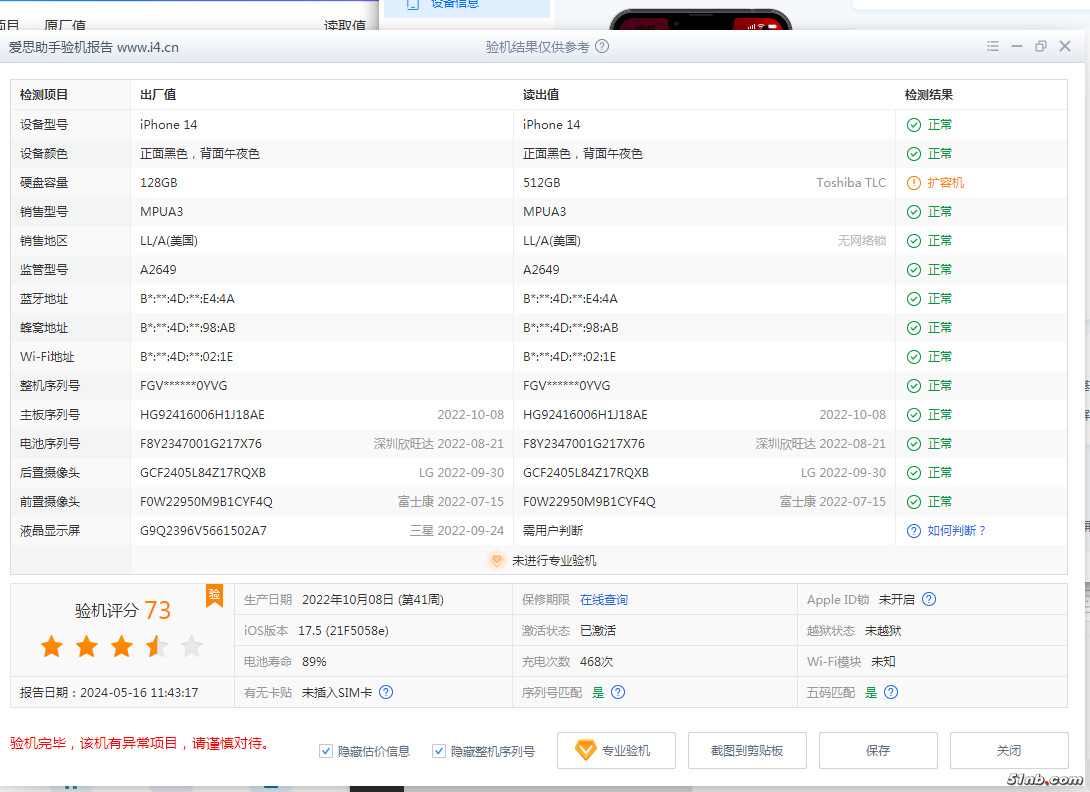Click the 如何判断？ link
1090x792 pixels.
957,531
